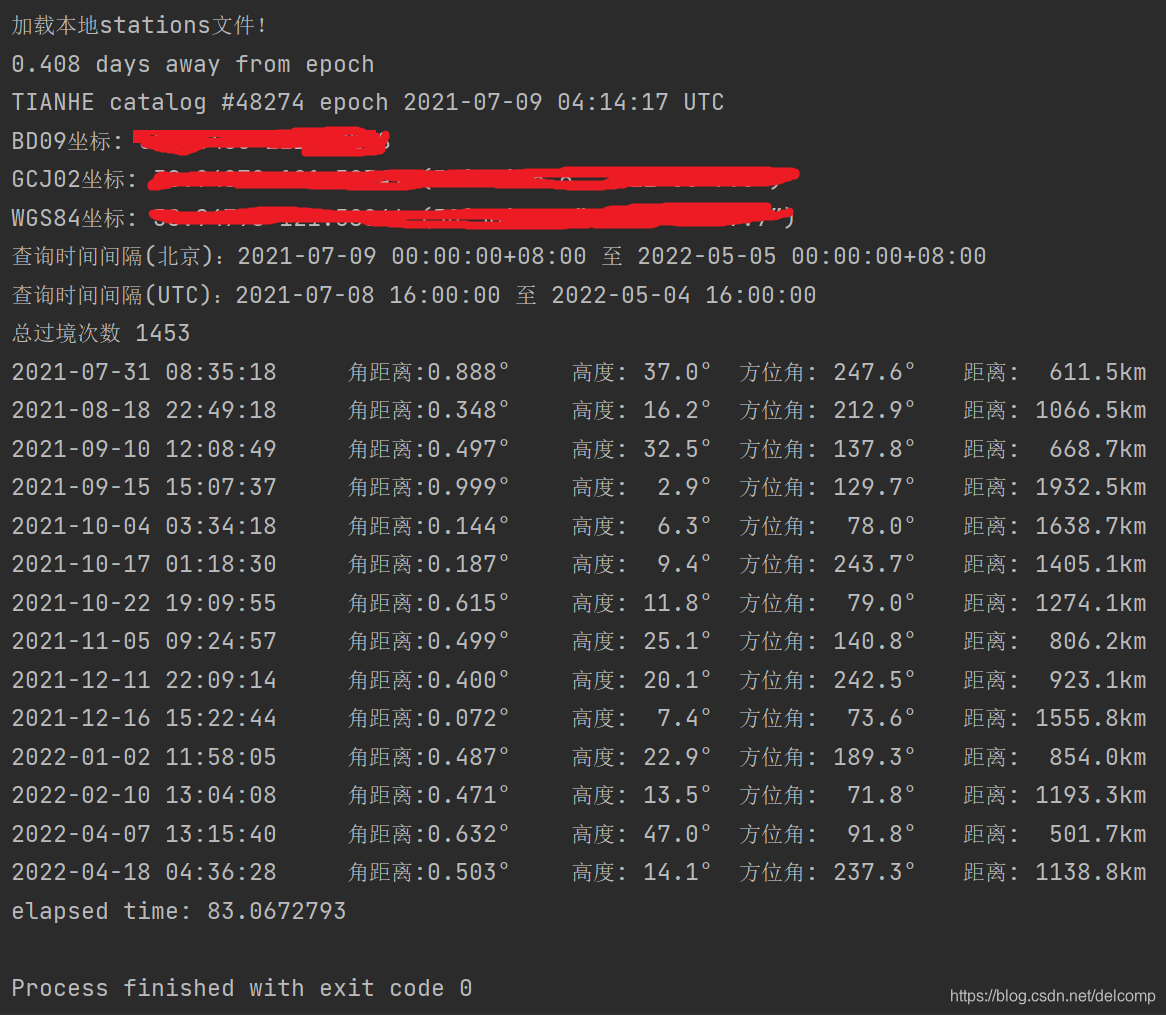
Task: Click the '方位角: 247.6°' value
Action: (827, 372)
